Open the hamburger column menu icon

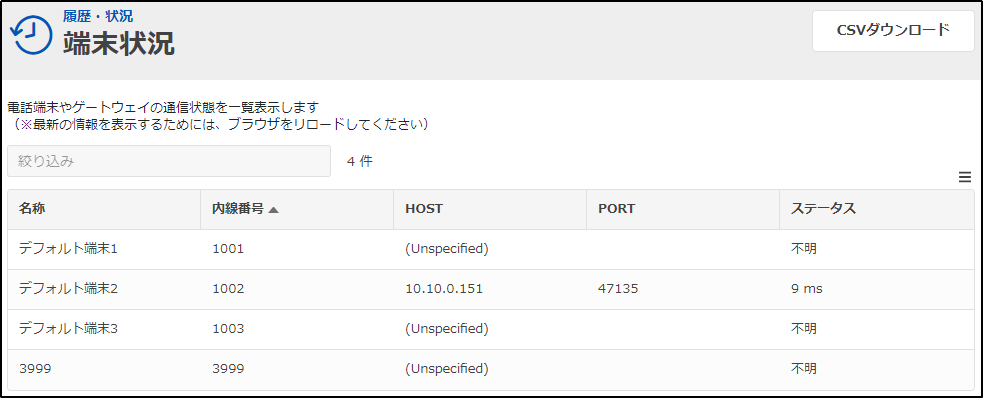point(964,178)
